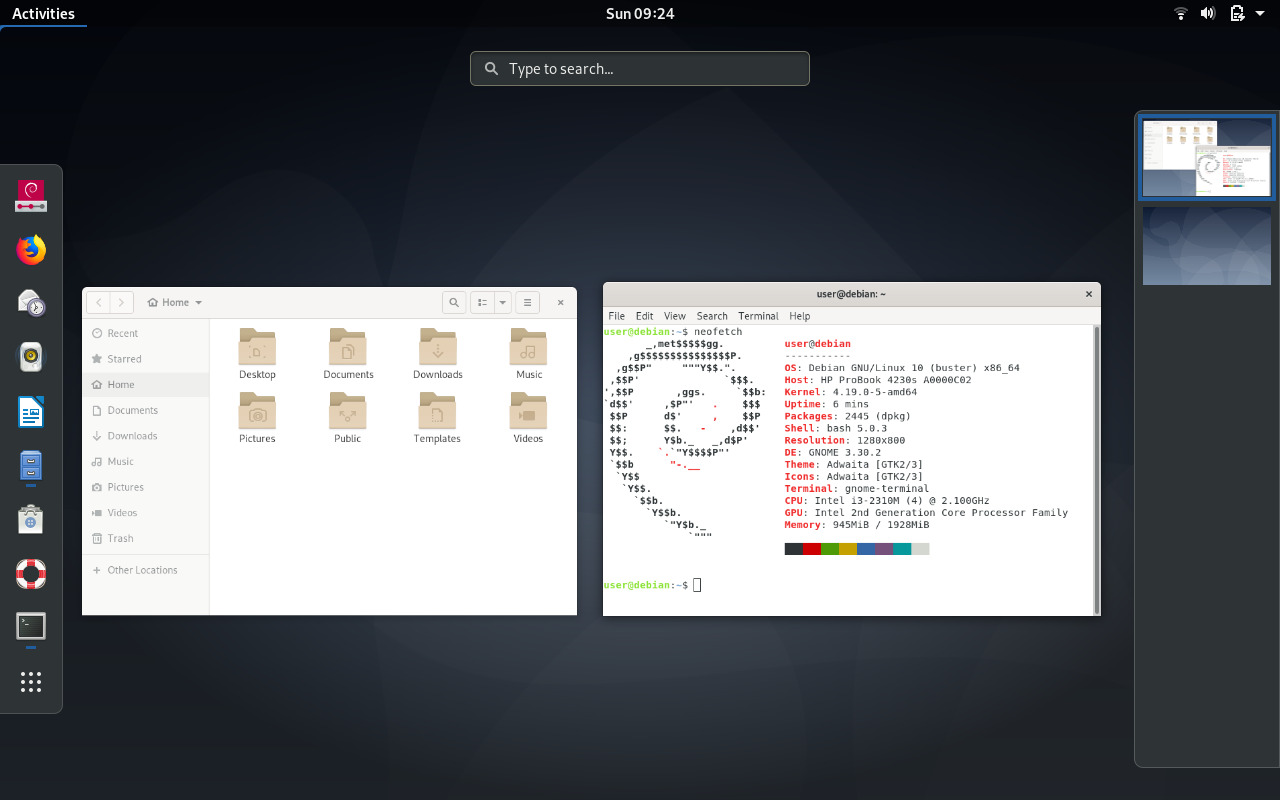Open the Downloads folder icon
This screenshot has width=1280, height=800.
click(x=438, y=349)
